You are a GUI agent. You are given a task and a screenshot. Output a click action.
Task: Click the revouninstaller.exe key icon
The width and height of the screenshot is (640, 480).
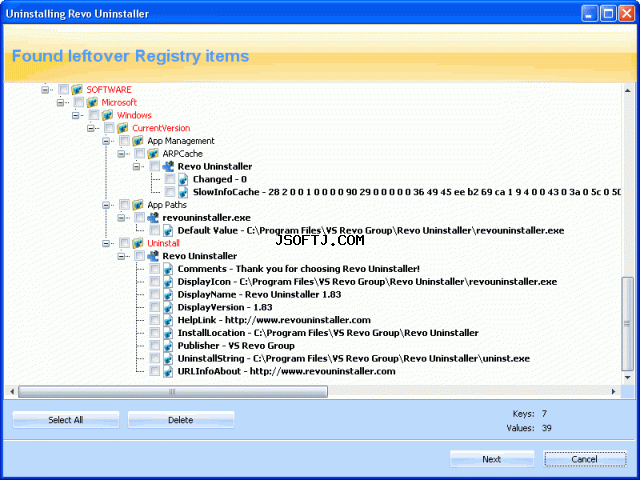click(153, 218)
